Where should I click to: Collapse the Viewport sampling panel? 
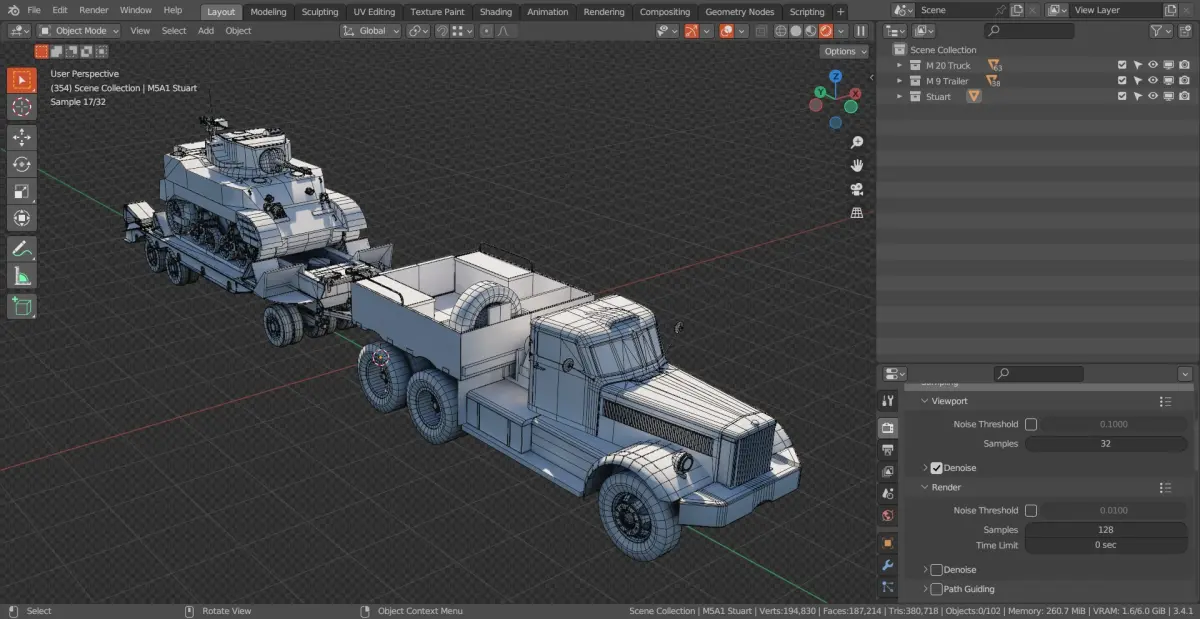click(x=925, y=401)
